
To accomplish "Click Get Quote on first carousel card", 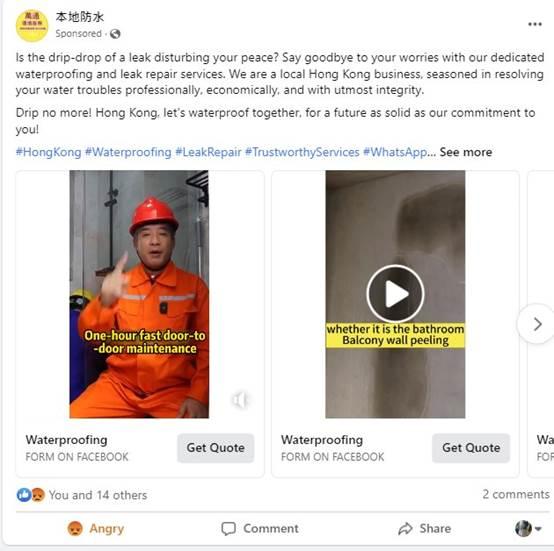I will tap(216, 448).
